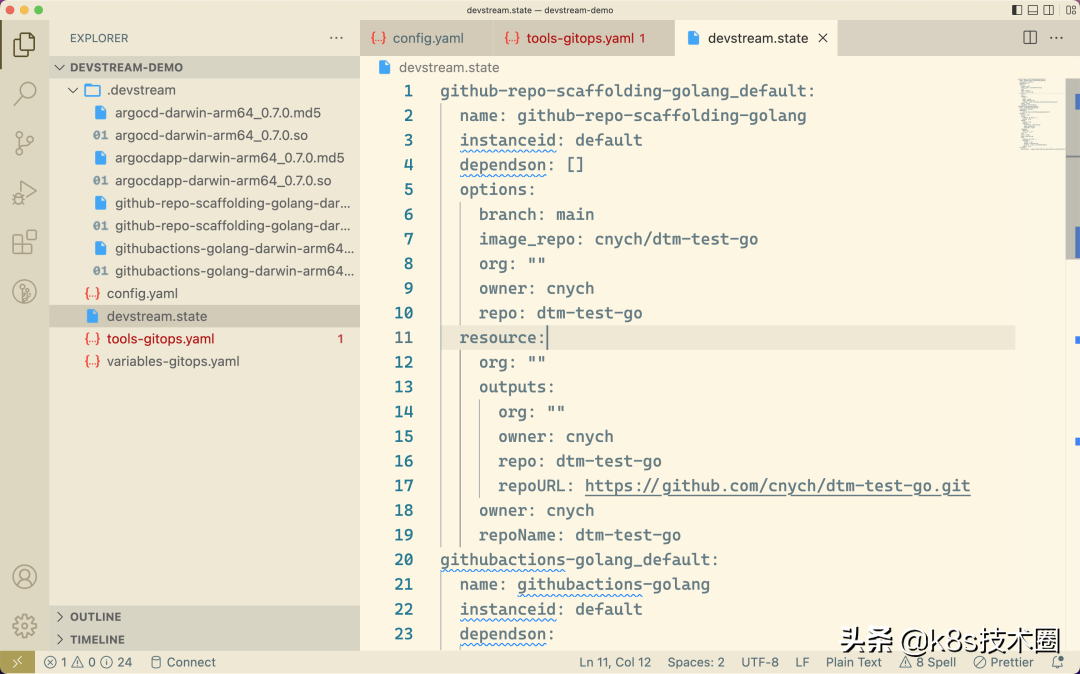Select devstream.state in the explorer tree
The image size is (1080, 674).
[x=205, y=316]
